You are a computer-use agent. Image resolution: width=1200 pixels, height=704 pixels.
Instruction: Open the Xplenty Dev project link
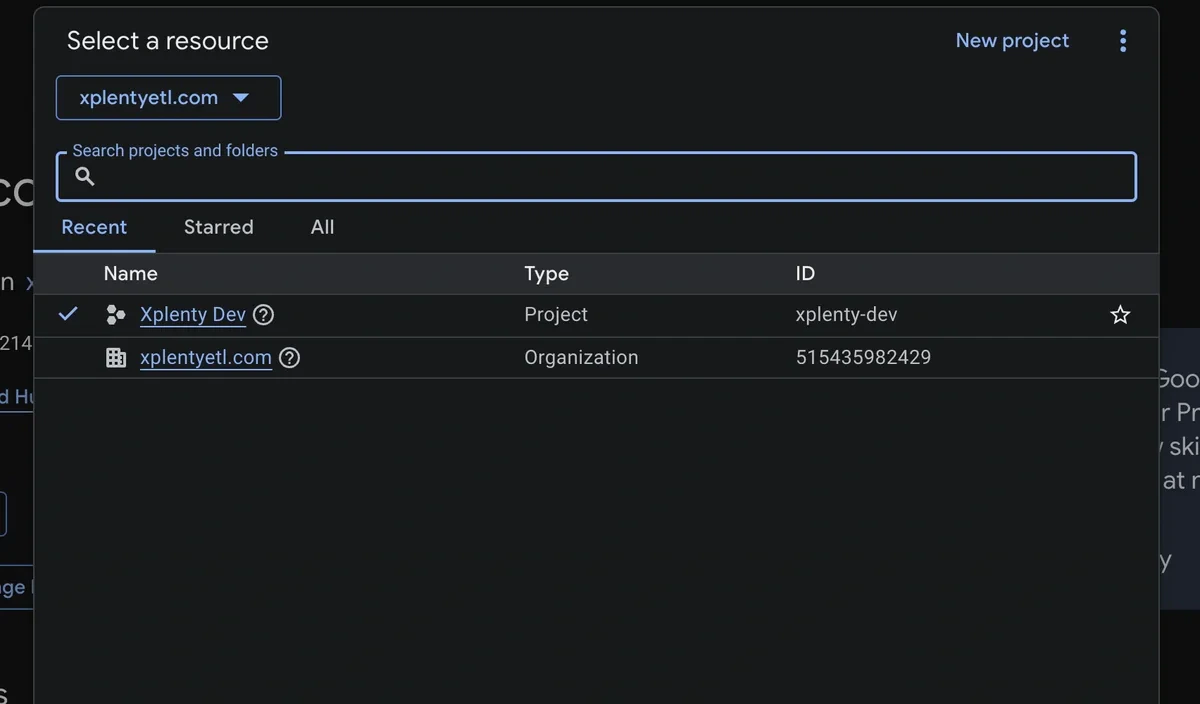[x=193, y=315]
